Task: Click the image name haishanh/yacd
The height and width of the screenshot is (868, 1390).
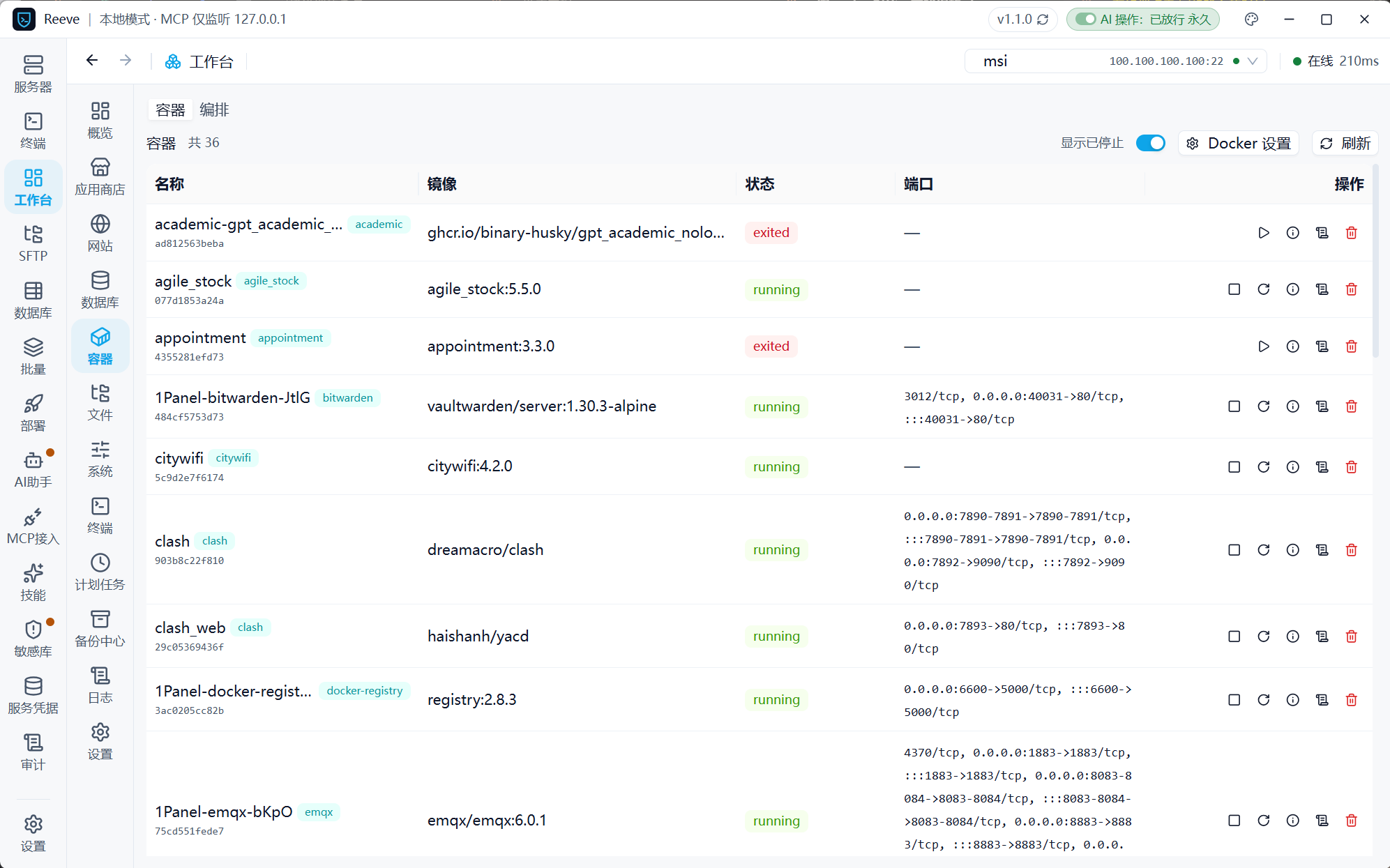Action: (x=478, y=637)
